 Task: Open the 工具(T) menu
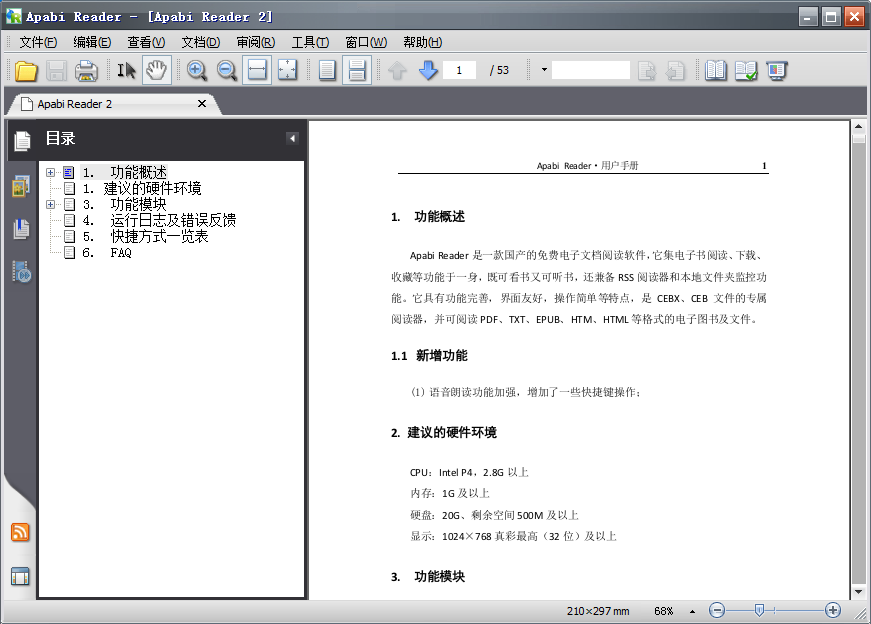[311, 42]
